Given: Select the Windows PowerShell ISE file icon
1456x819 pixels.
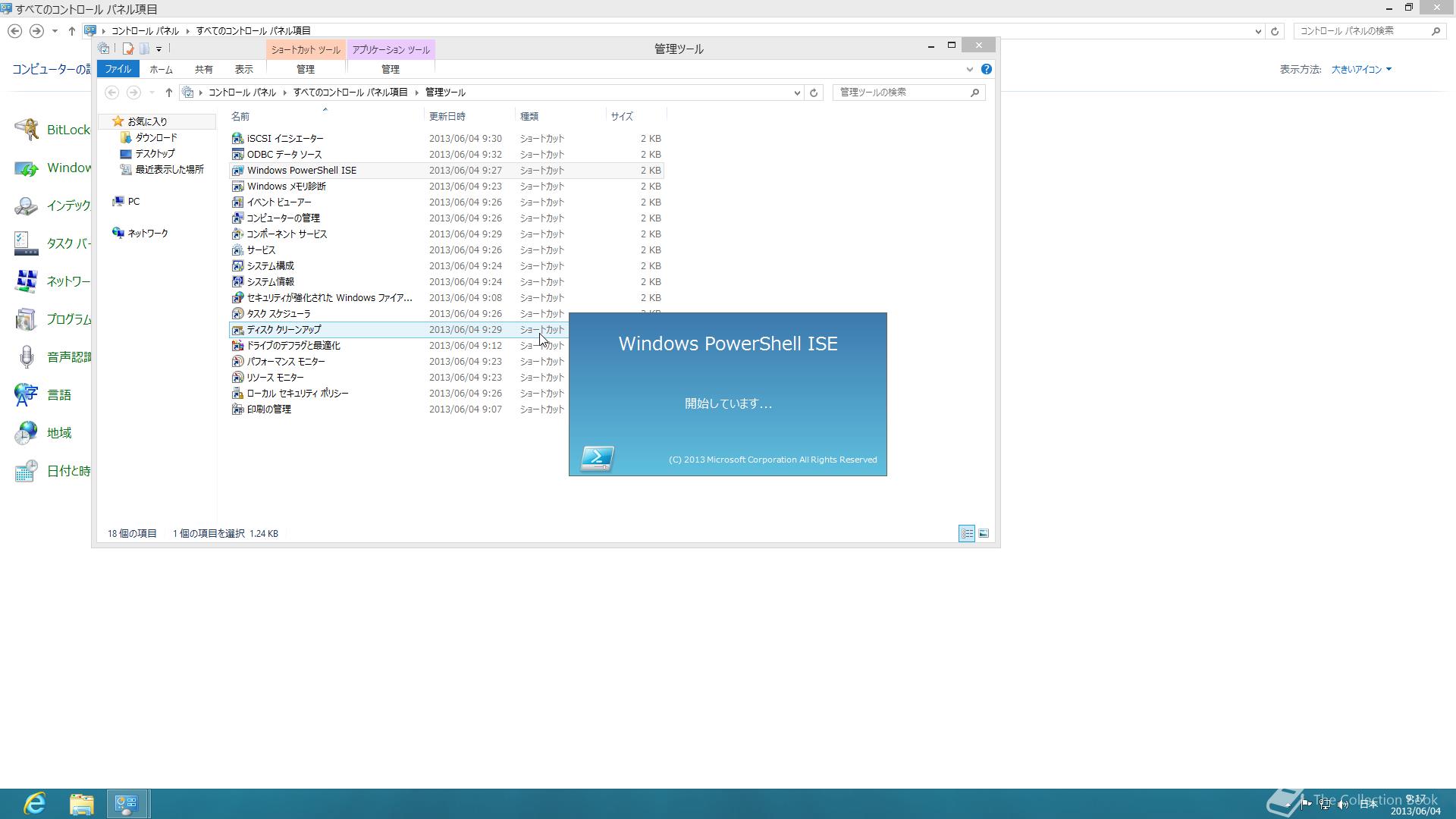Looking at the screenshot, I should coord(237,171).
